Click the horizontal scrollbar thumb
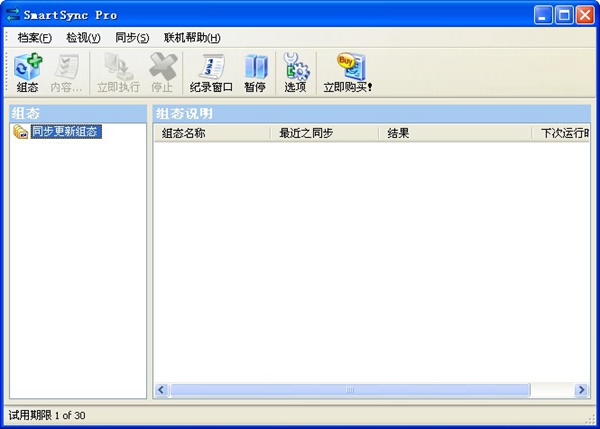The height and width of the screenshot is (429, 600). pyautogui.click(x=350, y=390)
